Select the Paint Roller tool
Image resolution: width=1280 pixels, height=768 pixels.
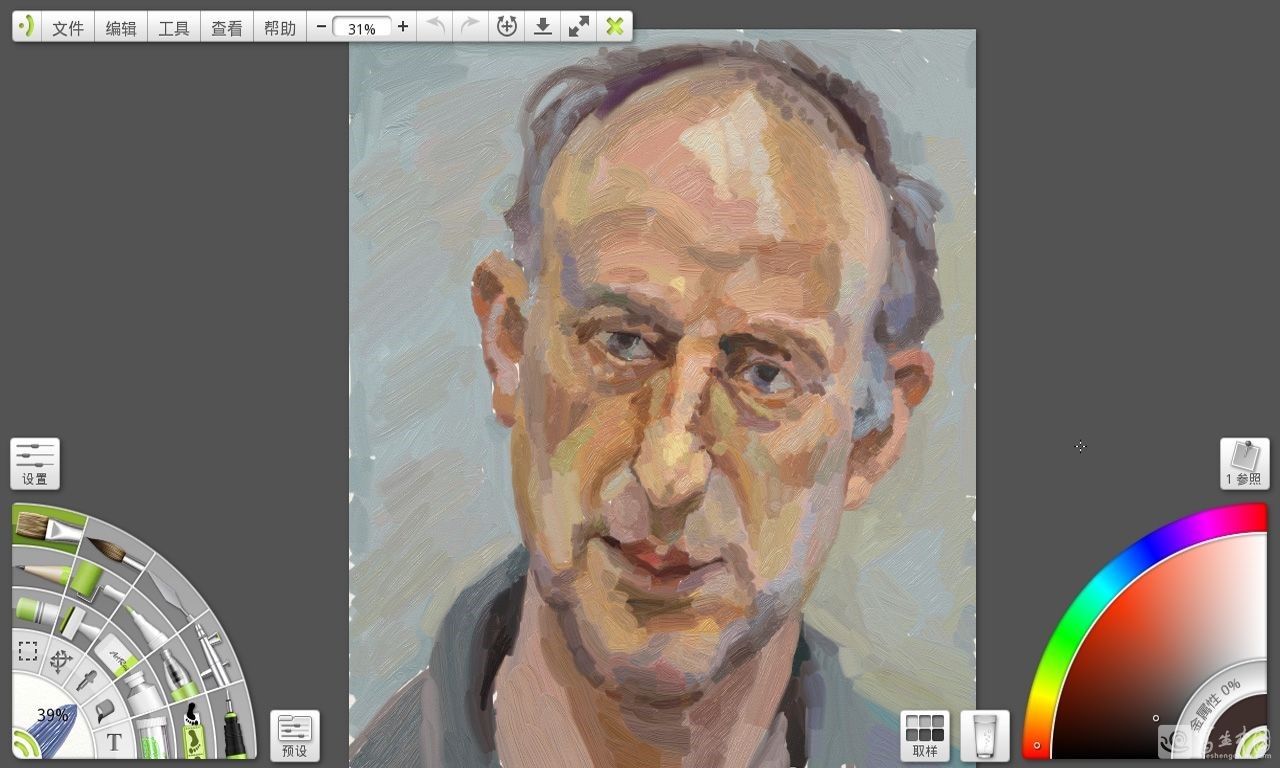point(89,580)
